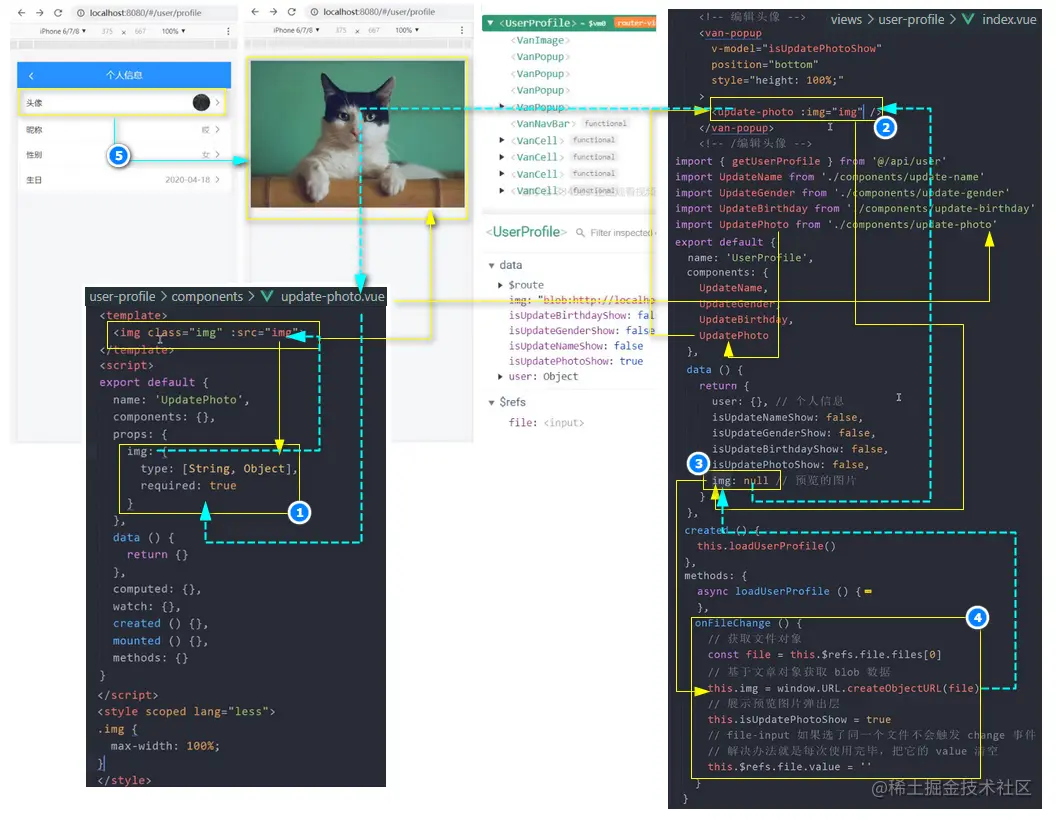Click the round avatar in the 头像 row

pyautogui.click(x=201, y=102)
